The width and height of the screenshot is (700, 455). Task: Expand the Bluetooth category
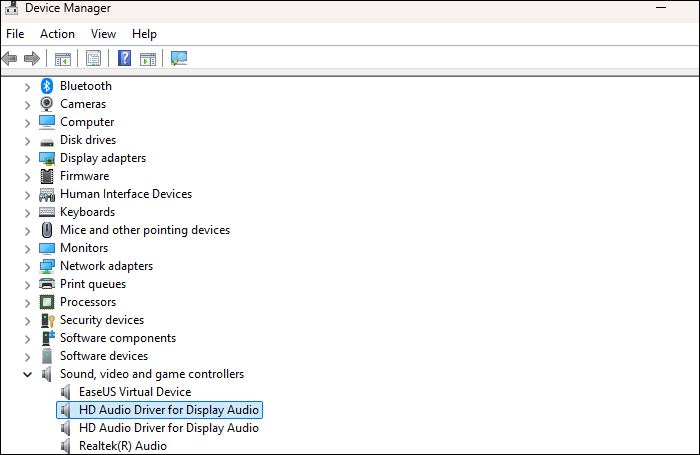27,87
